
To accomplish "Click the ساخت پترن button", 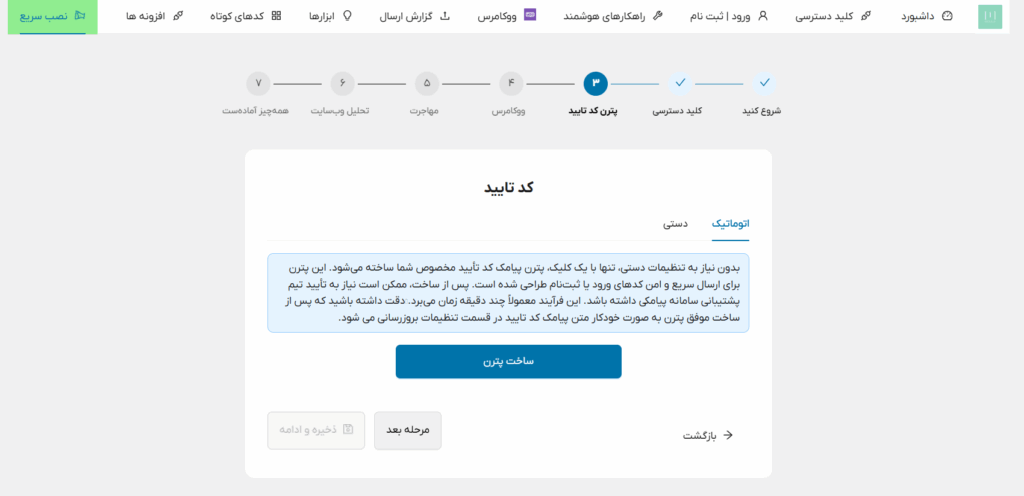I will pos(508,361).
